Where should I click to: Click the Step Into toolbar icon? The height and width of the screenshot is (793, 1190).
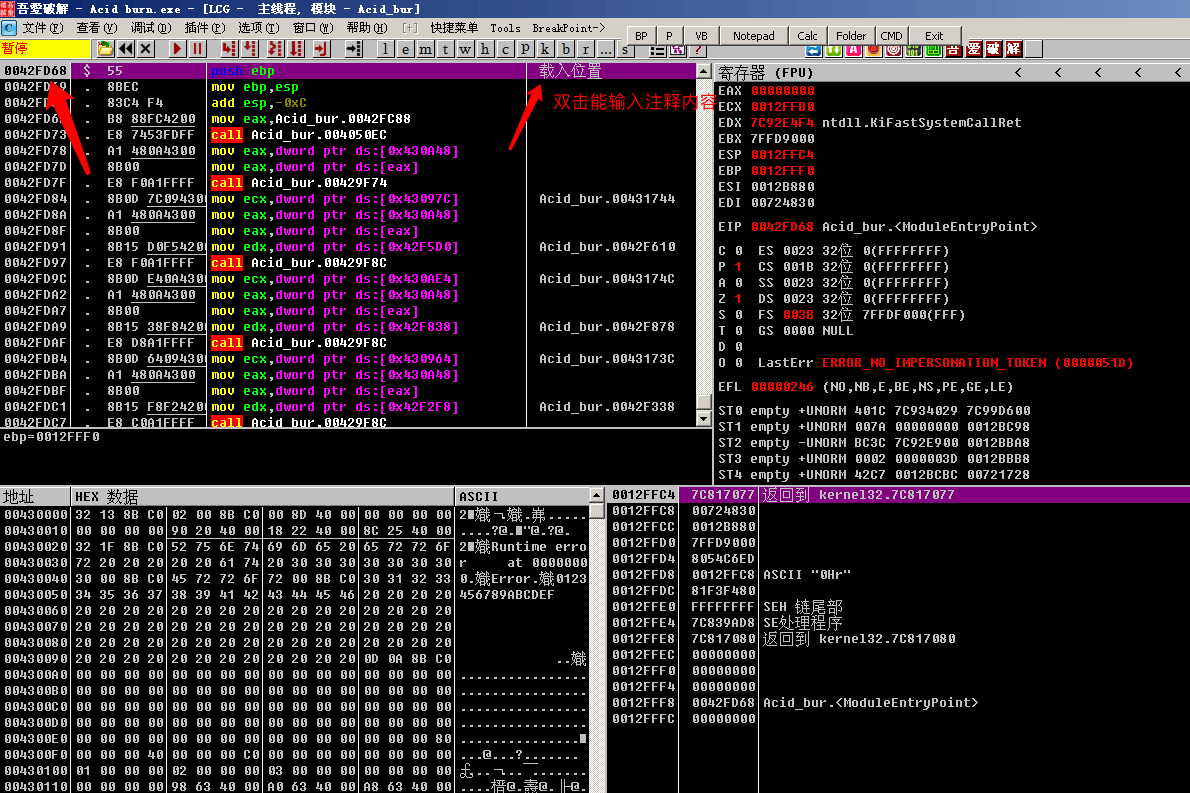coord(229,49)
